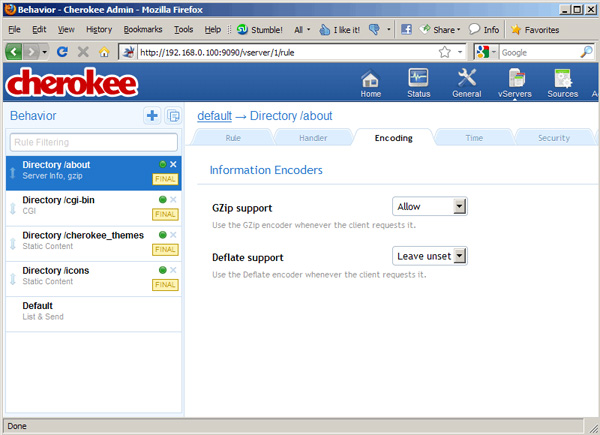Click the URL address bar
Screen dimensions: 600x435
tap(287, 52)
